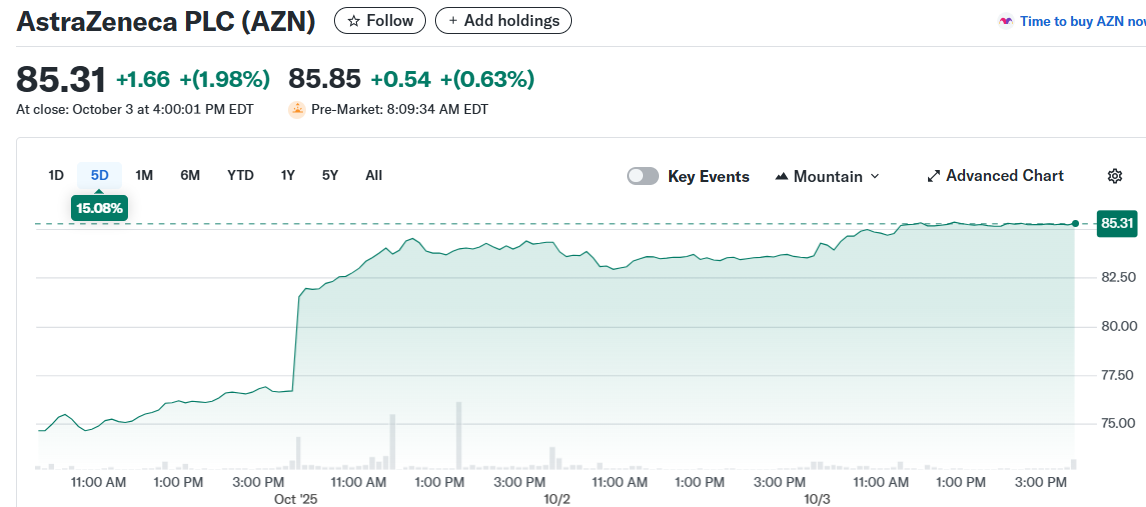Click the pre-market sun icon
This screenshot has height=507, width=1146.
pyautogui.click(x=297, y=109)
